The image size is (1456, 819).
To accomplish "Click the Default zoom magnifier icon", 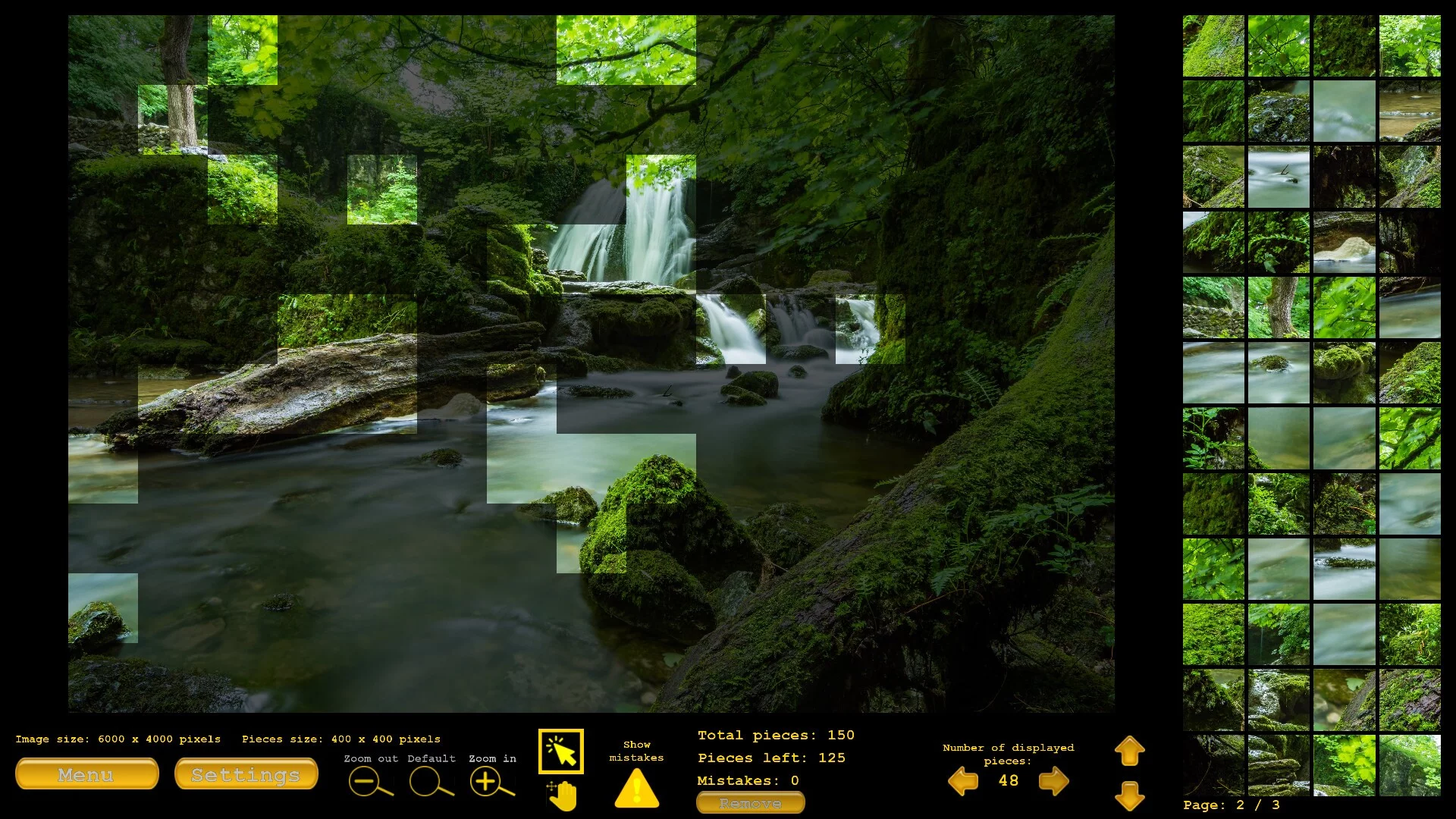I will pyautogui.click(x=431, y=782).
